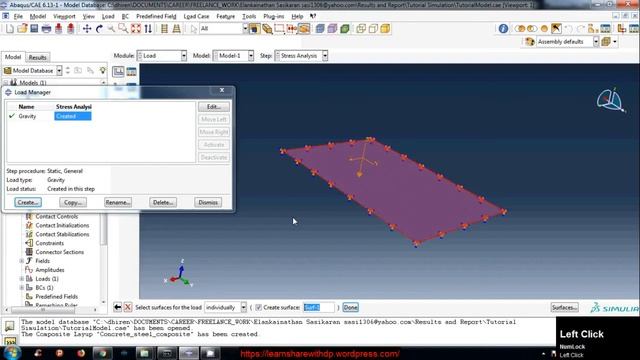Select Contact Controls in model tree
The height and width of the screenshot is (360, 640).
point(56,216)
